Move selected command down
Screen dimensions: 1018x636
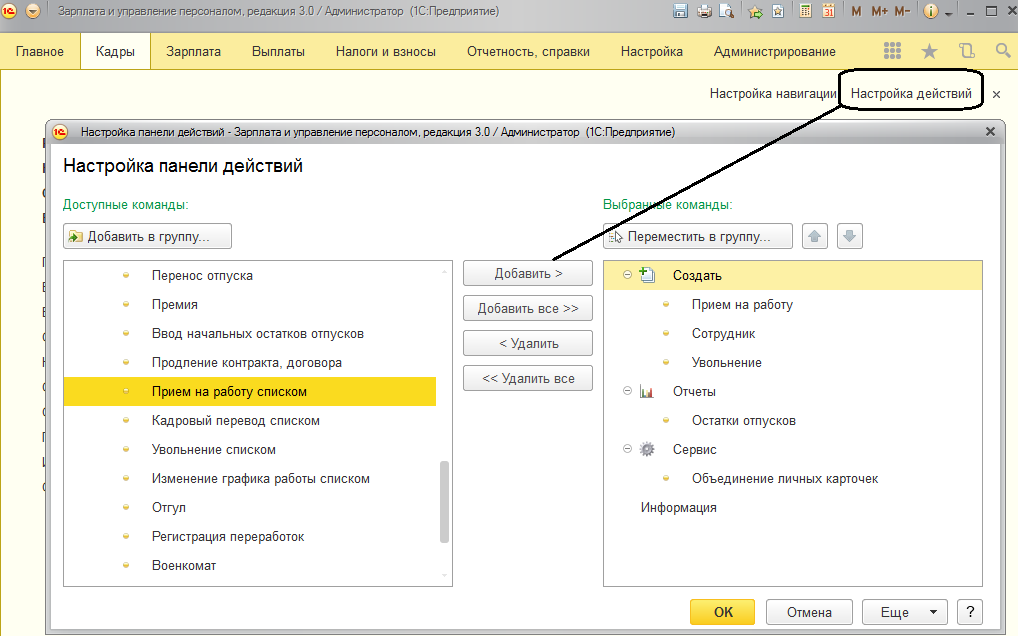click(849, 236)
